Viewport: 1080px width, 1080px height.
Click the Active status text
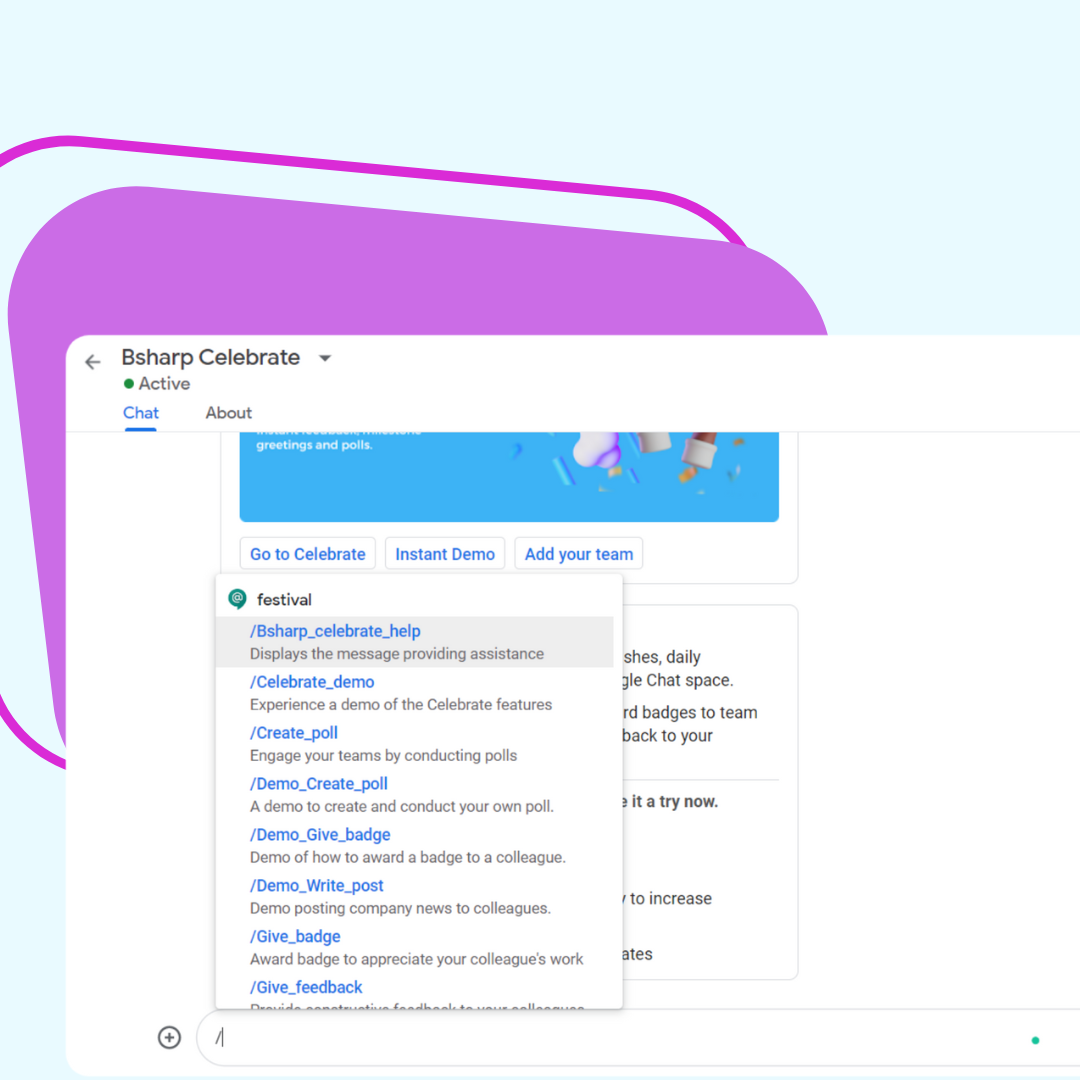point(164,384)
